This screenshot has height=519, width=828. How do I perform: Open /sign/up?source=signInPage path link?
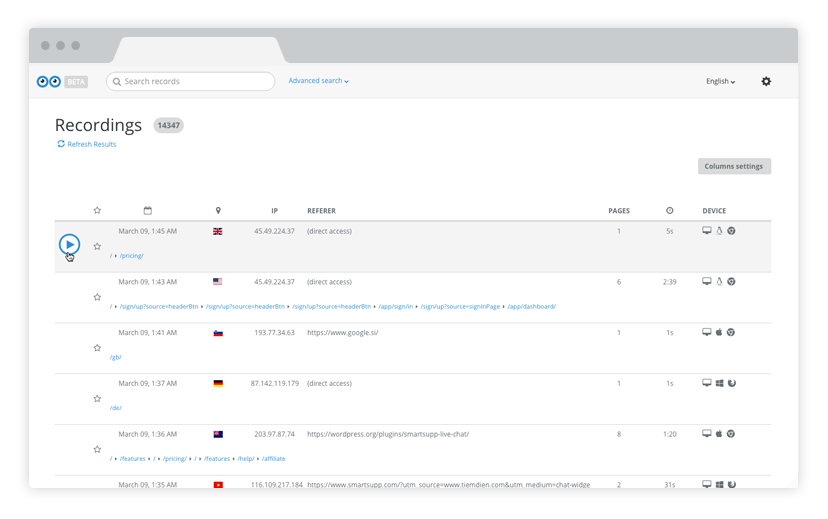460,306
